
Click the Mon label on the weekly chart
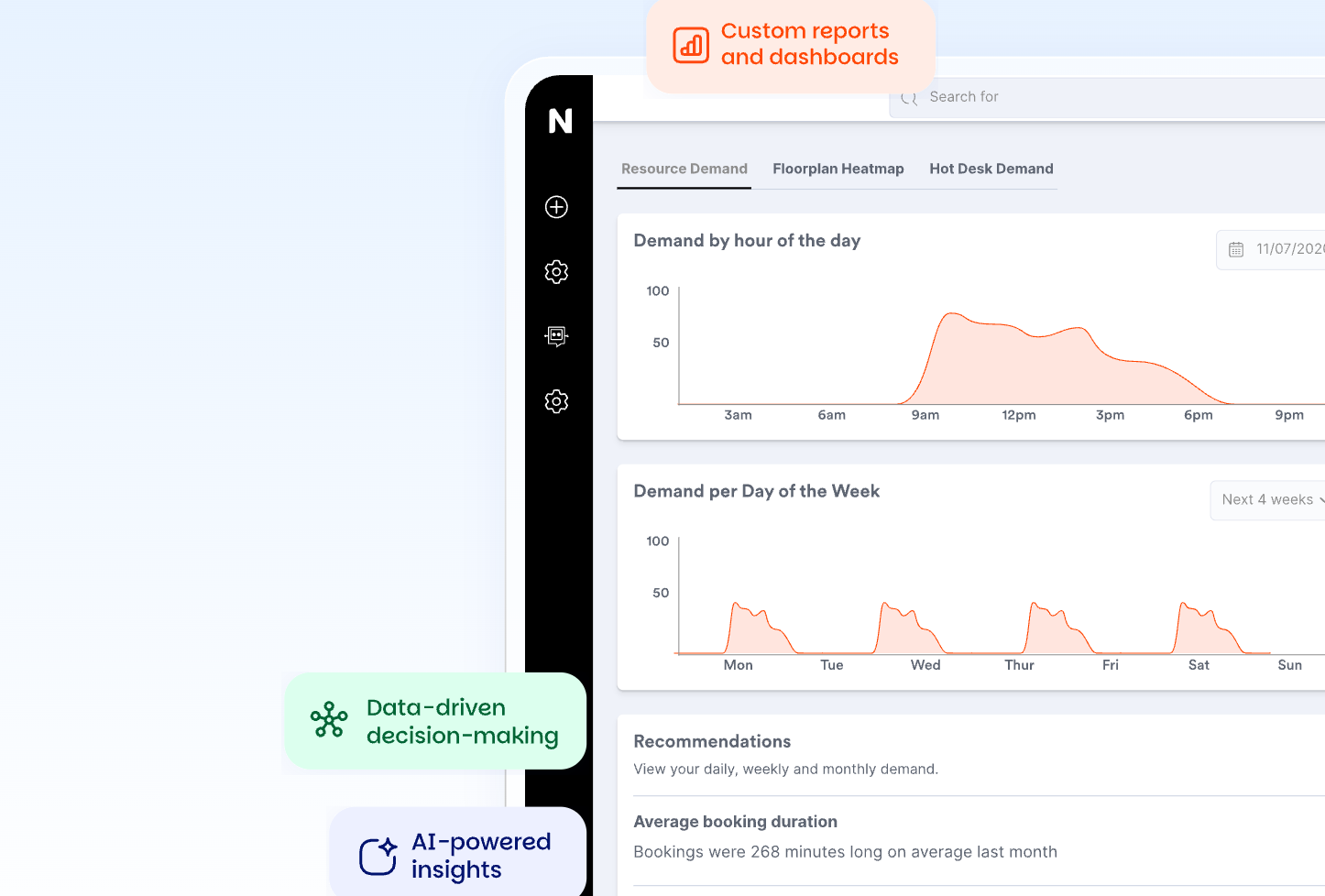(x=739, y=665)
